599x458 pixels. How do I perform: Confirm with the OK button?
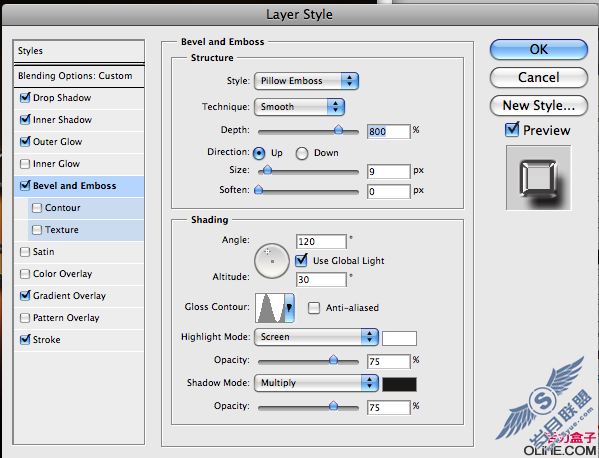pos(539,50)
